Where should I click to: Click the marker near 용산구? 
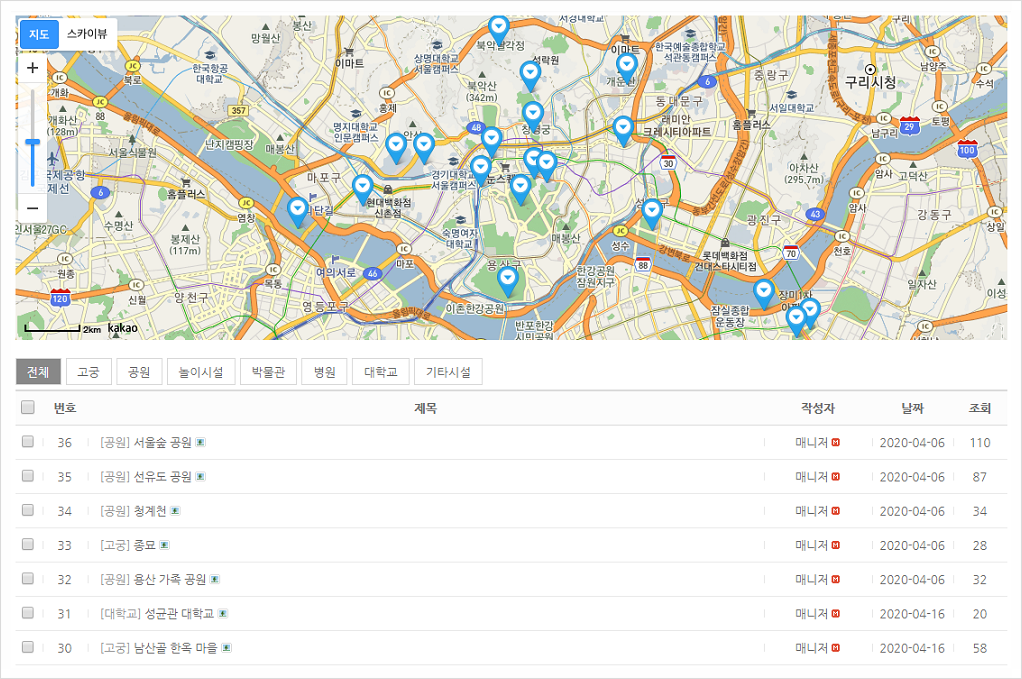tap(507, 282)
